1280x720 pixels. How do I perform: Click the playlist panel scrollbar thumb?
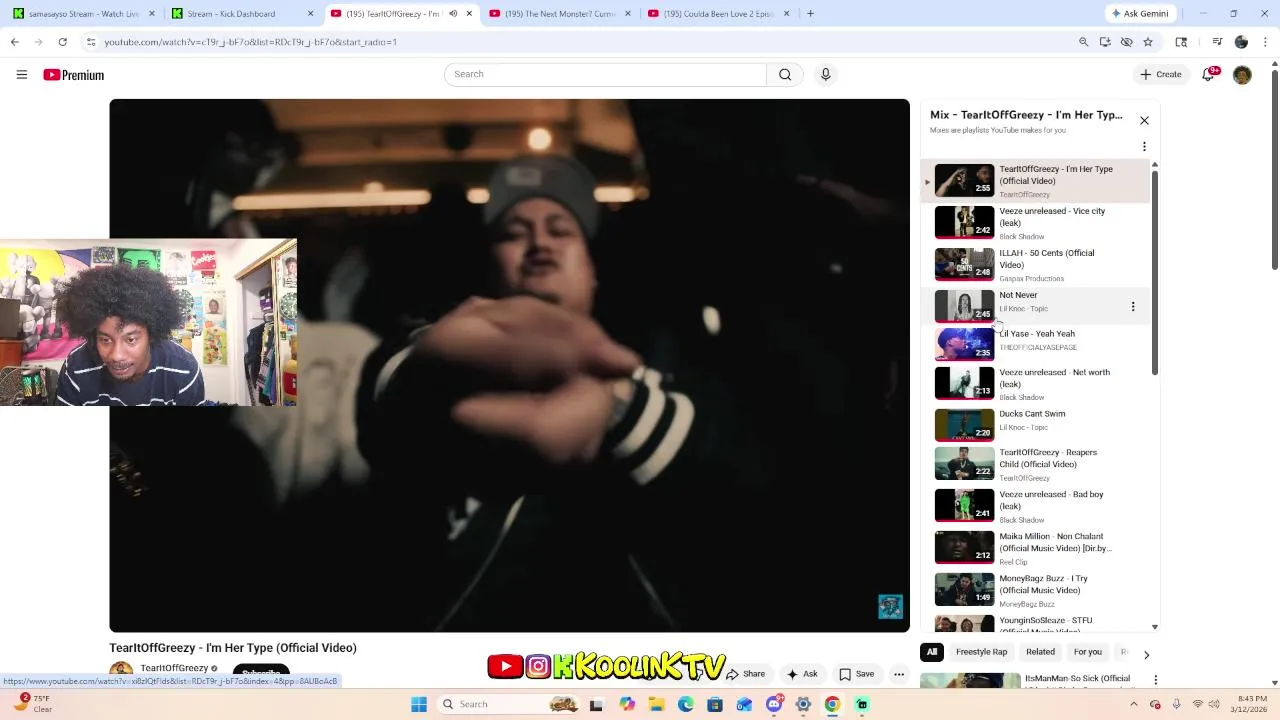[1155, 273]
